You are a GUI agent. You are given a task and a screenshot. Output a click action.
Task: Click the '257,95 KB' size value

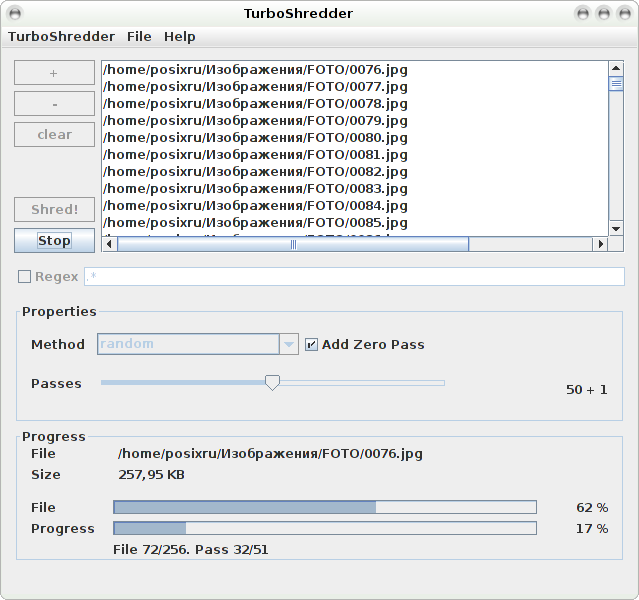pos(151,475)
